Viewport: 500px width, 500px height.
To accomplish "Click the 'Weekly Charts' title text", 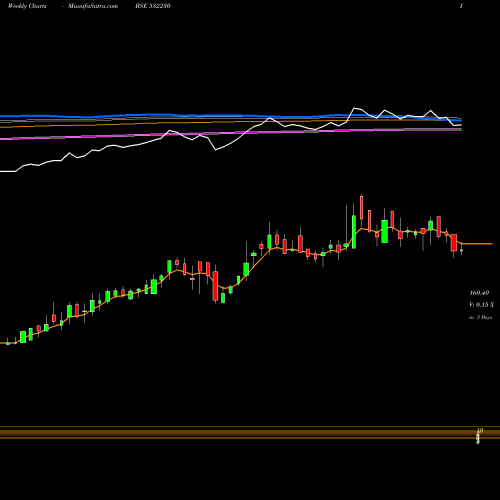I will [27, 6].
